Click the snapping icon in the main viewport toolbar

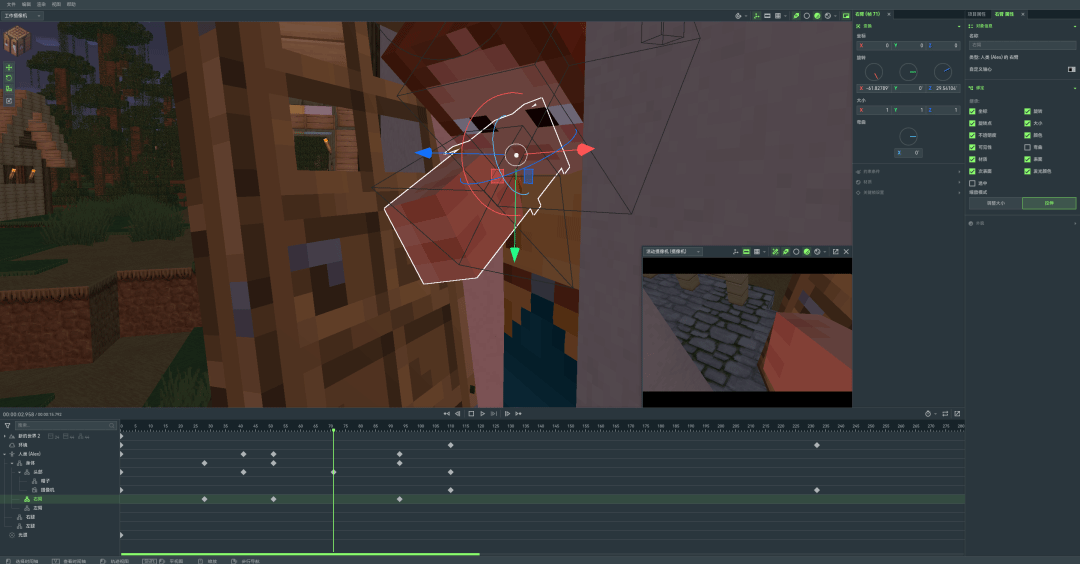pyautogui.click(x=738, y=16)
